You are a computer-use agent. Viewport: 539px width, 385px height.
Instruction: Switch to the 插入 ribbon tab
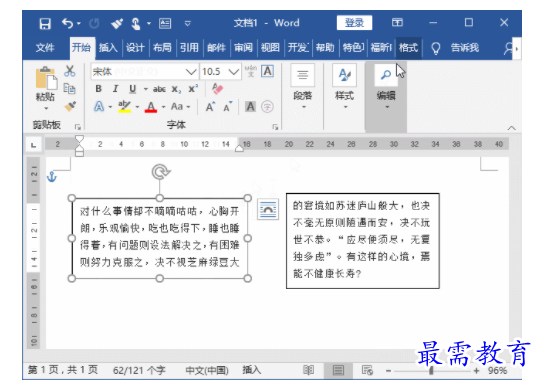pyautogui.click(x=108, y=47)
